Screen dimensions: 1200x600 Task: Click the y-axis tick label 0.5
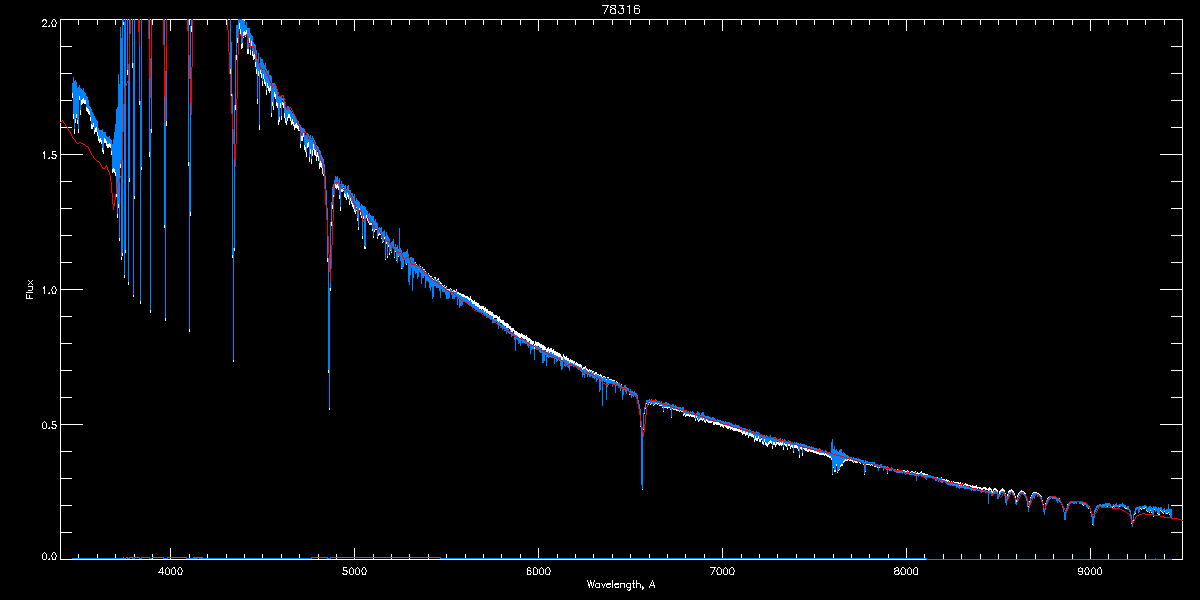[x=48, y=424]
